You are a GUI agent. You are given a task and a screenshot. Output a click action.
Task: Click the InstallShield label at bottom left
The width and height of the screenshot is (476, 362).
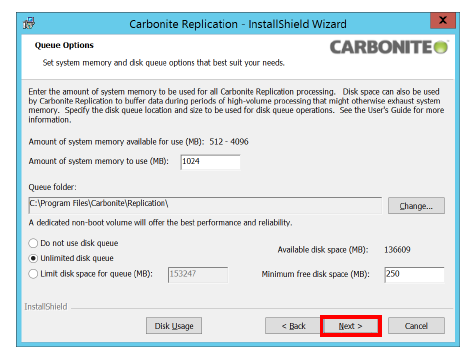click(46, 307)
